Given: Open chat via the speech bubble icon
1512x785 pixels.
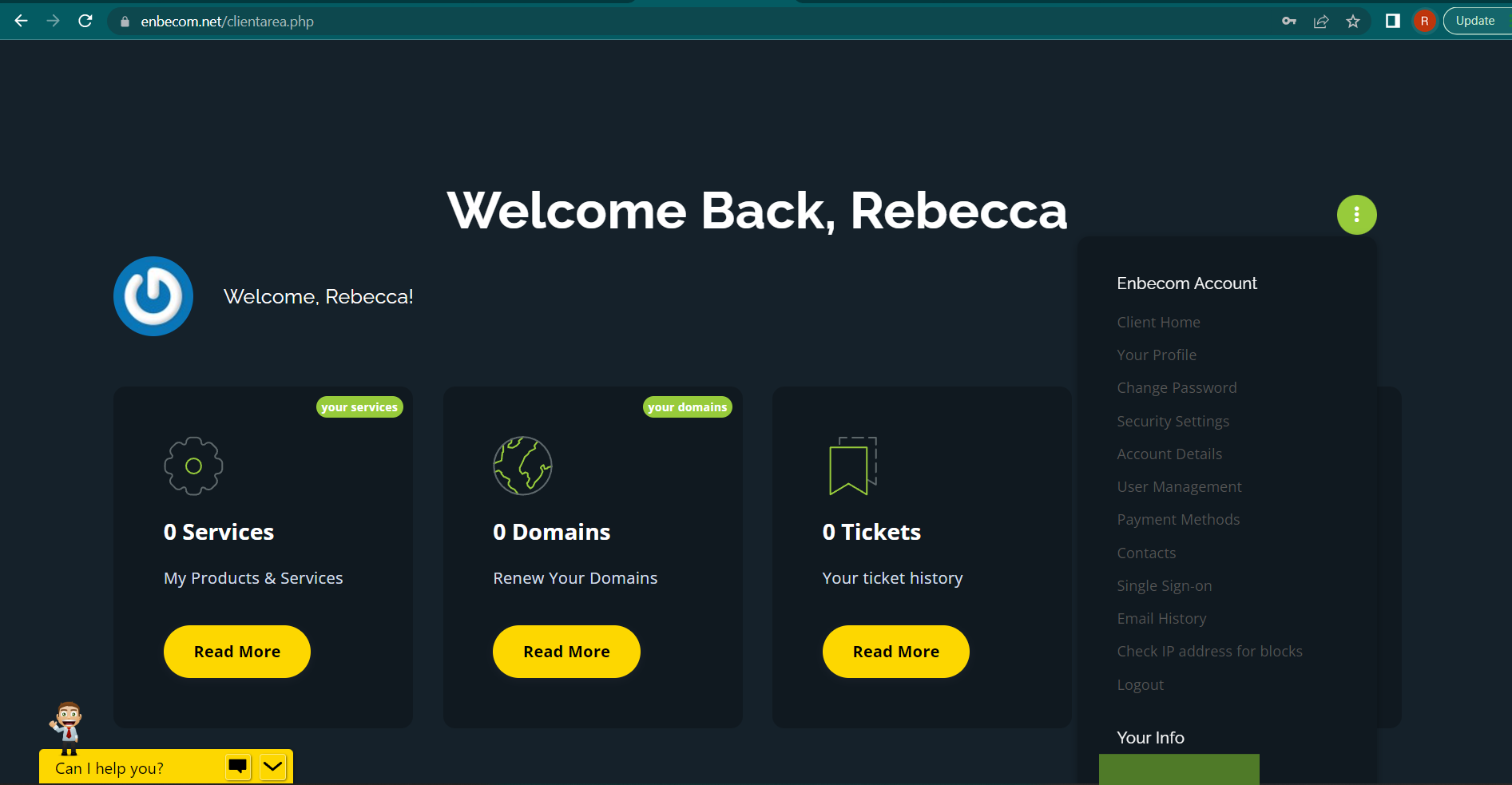Looking at the screenshot, I should point(238,767).
